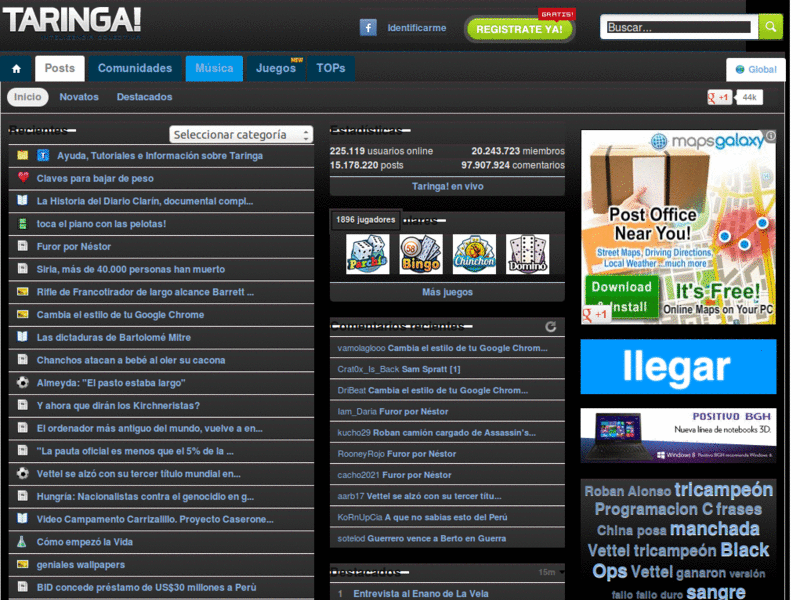Switch to the TOPs tab
Image resolution: width=800 pixels, height=600 pixels.
click(331, 68)
